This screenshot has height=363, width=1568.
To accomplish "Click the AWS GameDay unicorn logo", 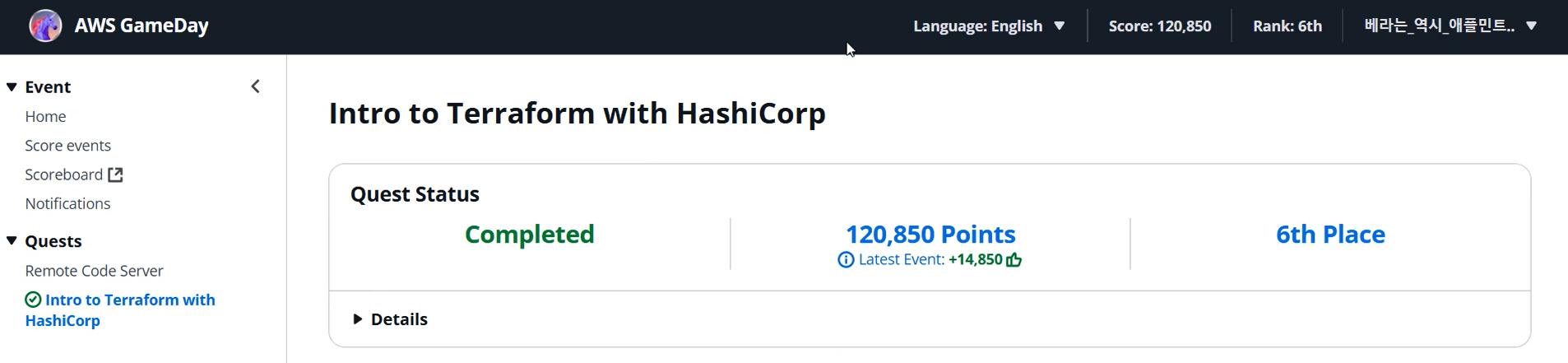I will (45, 26).
